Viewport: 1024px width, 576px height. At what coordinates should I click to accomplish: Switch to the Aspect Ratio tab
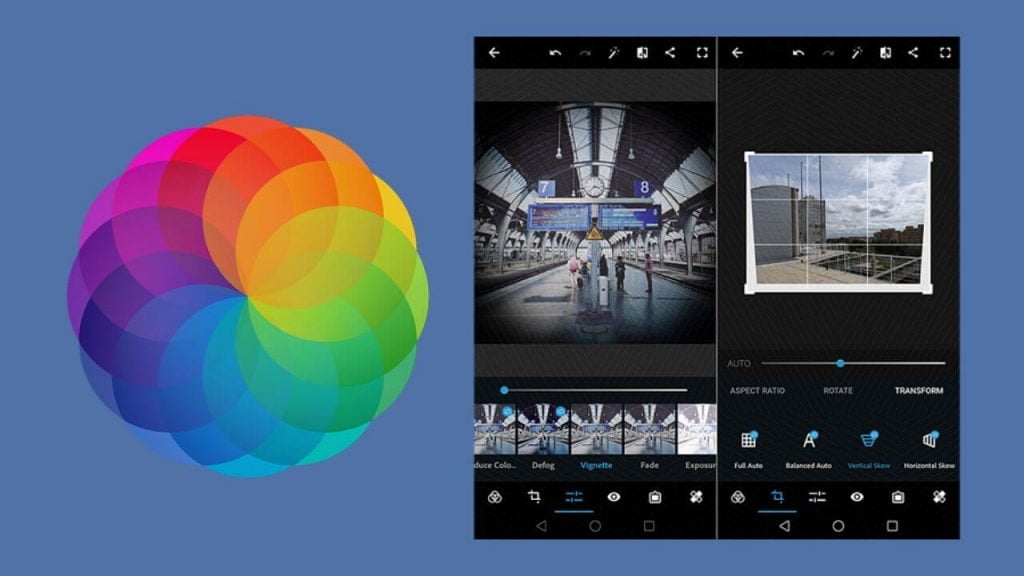coord(757,391)
